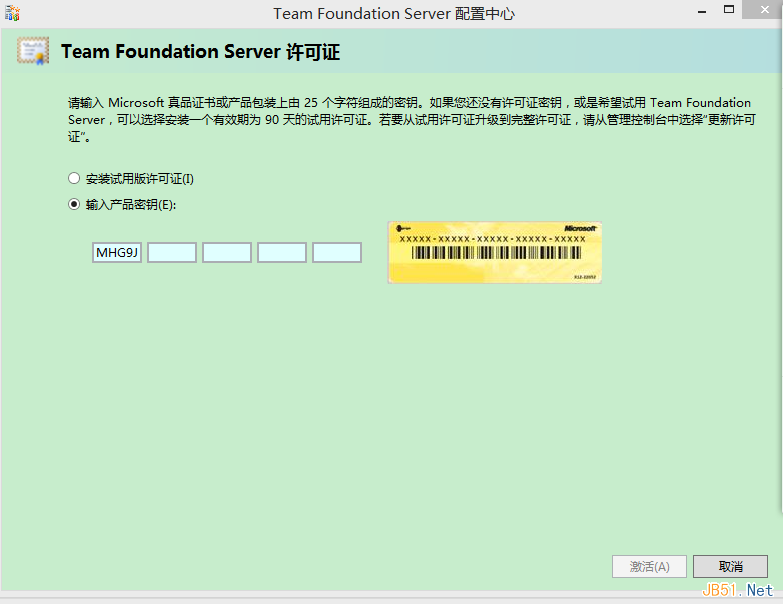Click the 激活(A) activate button
This screenshot has height=604, width=783.
click(x=649, y=567)
